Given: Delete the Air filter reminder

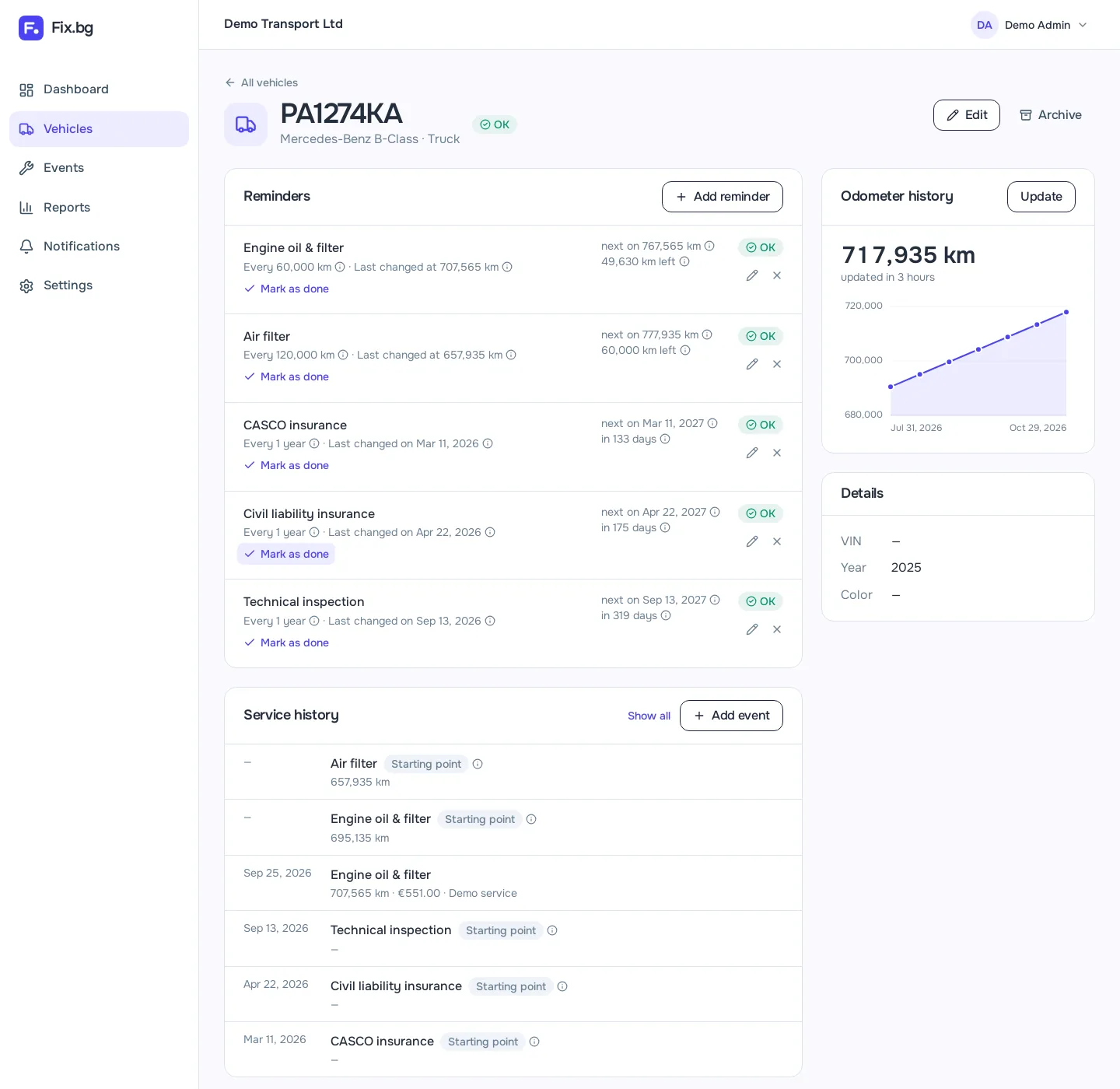Looking at the screenshot, I should [777, 364].
